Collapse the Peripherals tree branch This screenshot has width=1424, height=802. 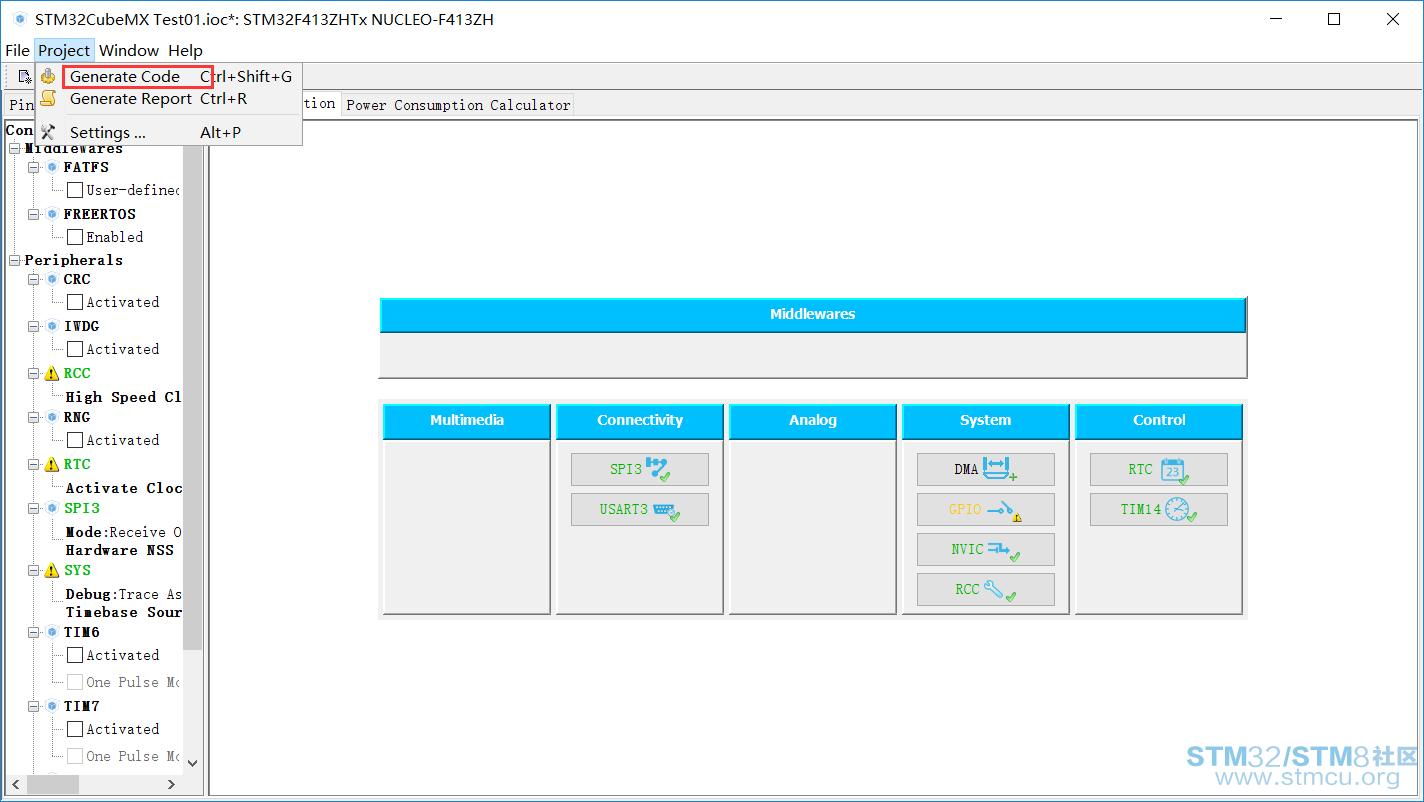click(x=15, y=260)
